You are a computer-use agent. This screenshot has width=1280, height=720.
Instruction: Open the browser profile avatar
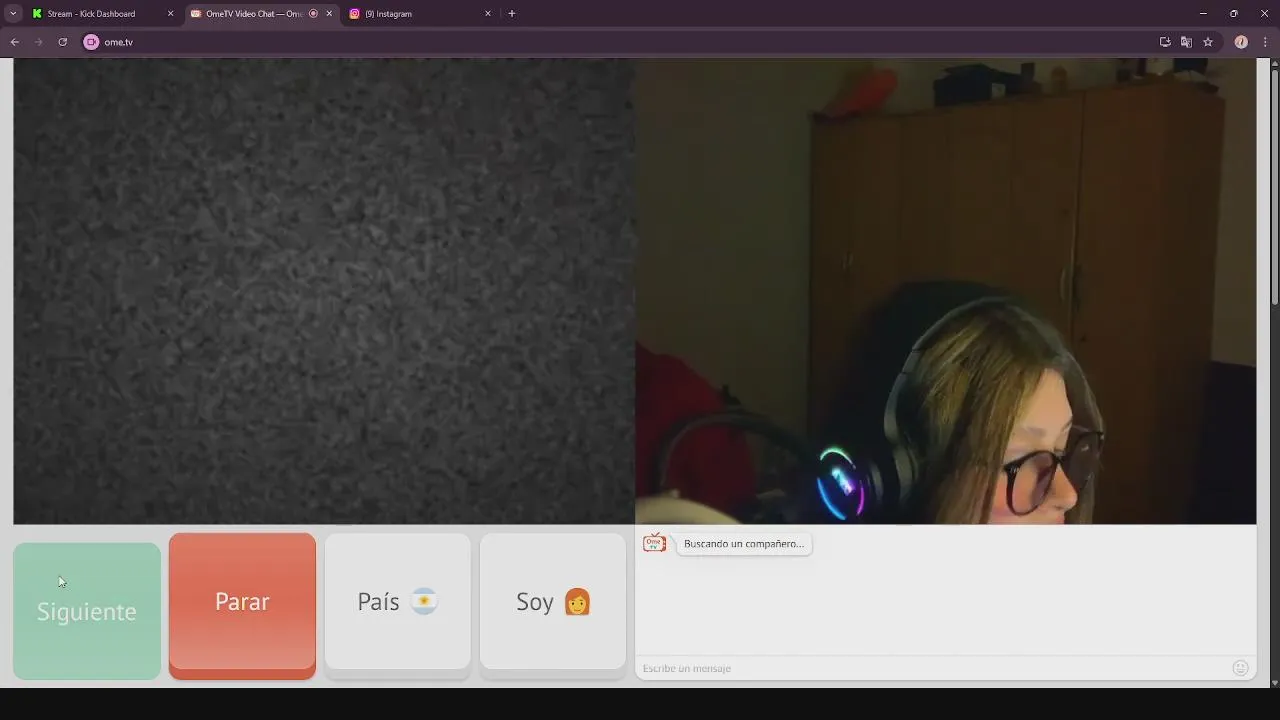(1241, 42)
